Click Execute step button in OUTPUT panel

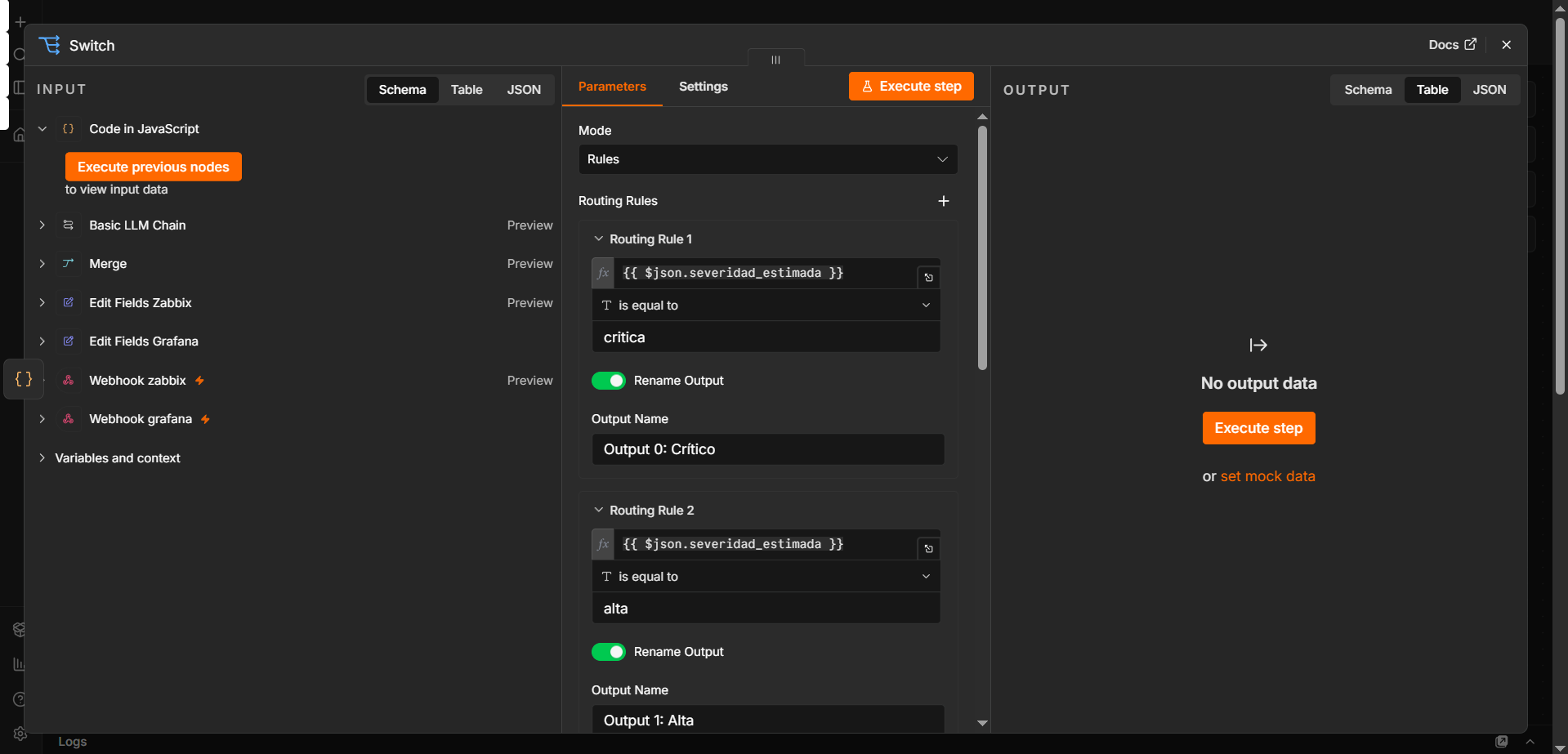[x=1258, y=428]
